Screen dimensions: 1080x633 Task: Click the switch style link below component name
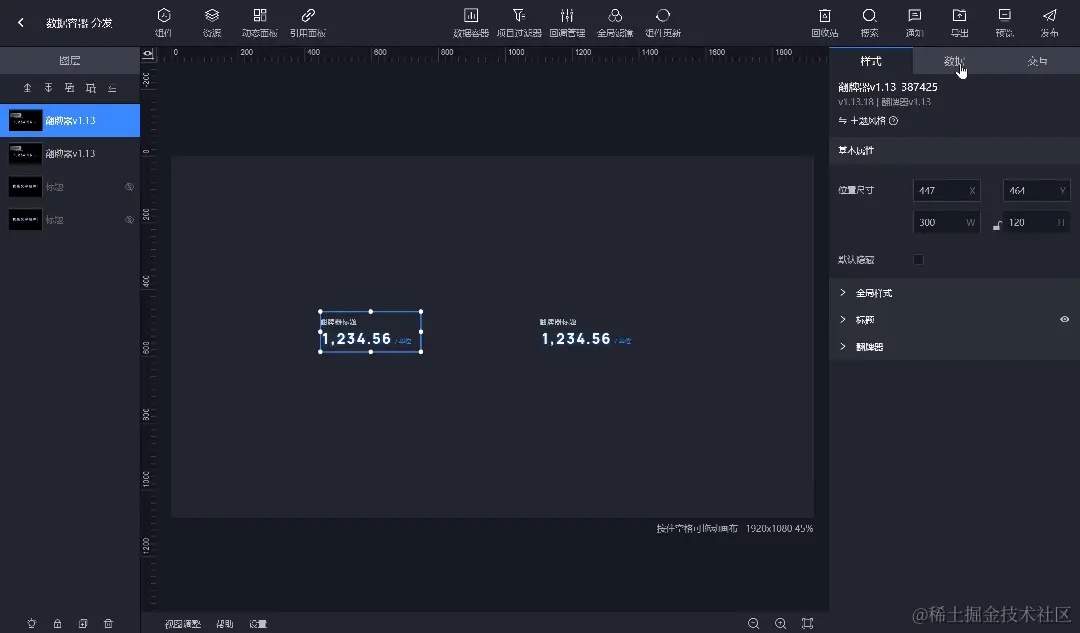[862, 121]
